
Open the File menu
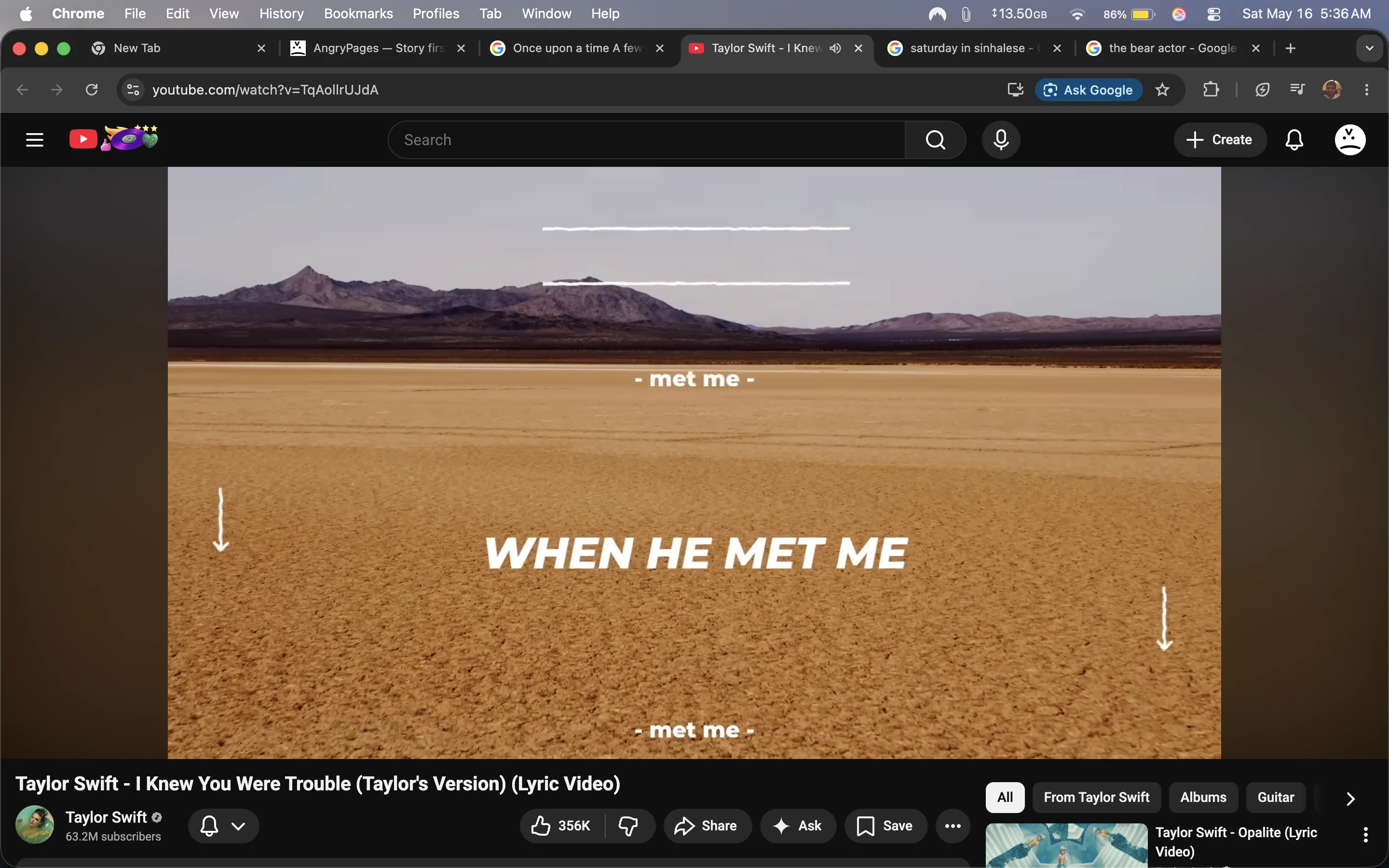click(135, 14)
